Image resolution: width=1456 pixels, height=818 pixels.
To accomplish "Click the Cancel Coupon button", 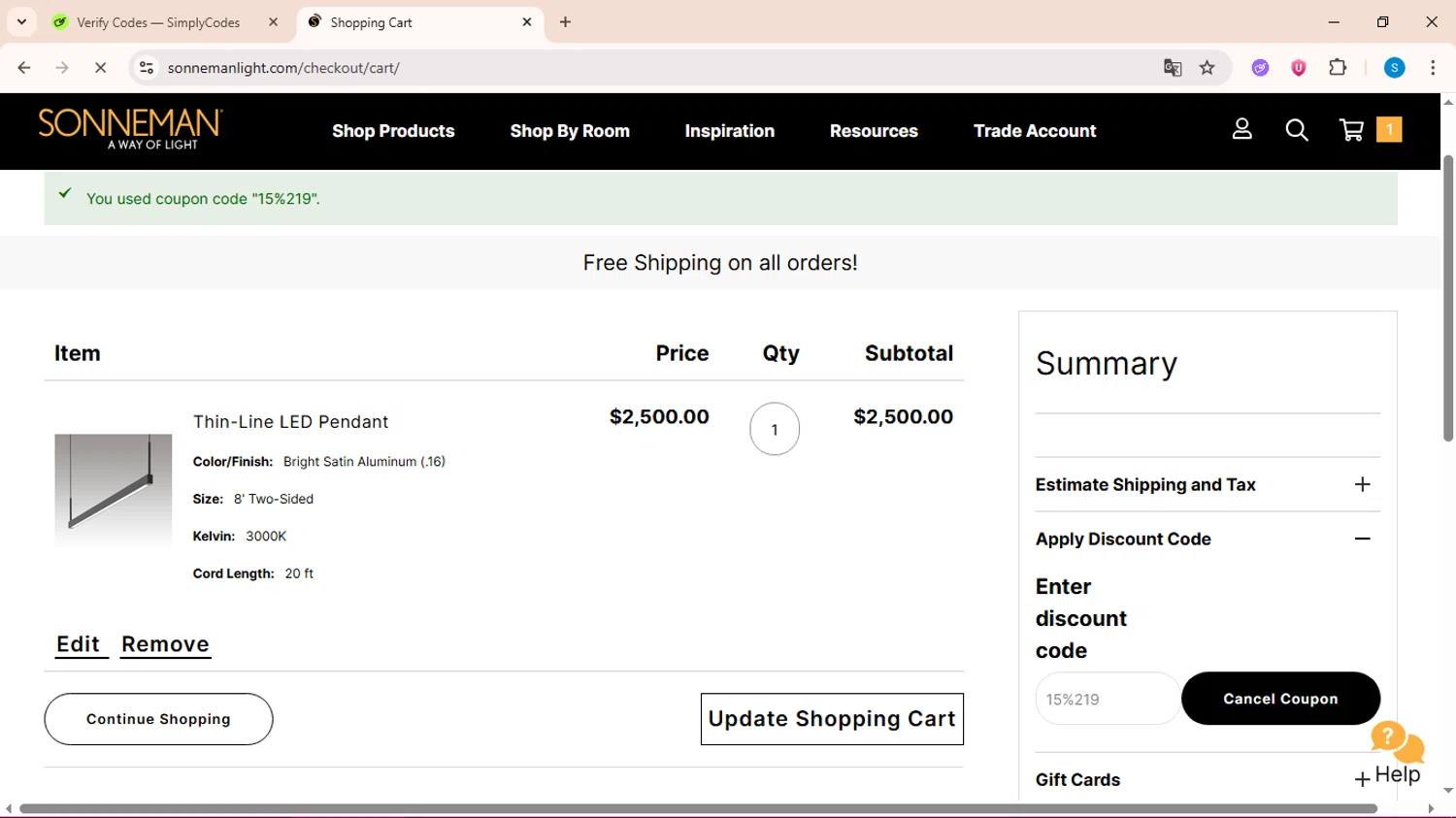I will (x=1280, y=699).
